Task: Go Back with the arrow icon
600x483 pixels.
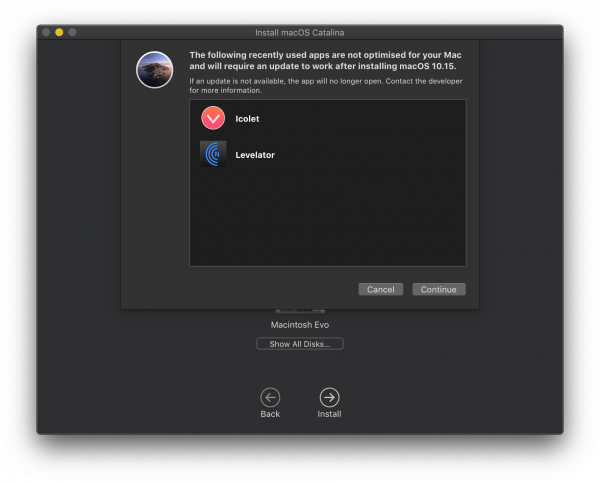Action: [x=270, y=398]
